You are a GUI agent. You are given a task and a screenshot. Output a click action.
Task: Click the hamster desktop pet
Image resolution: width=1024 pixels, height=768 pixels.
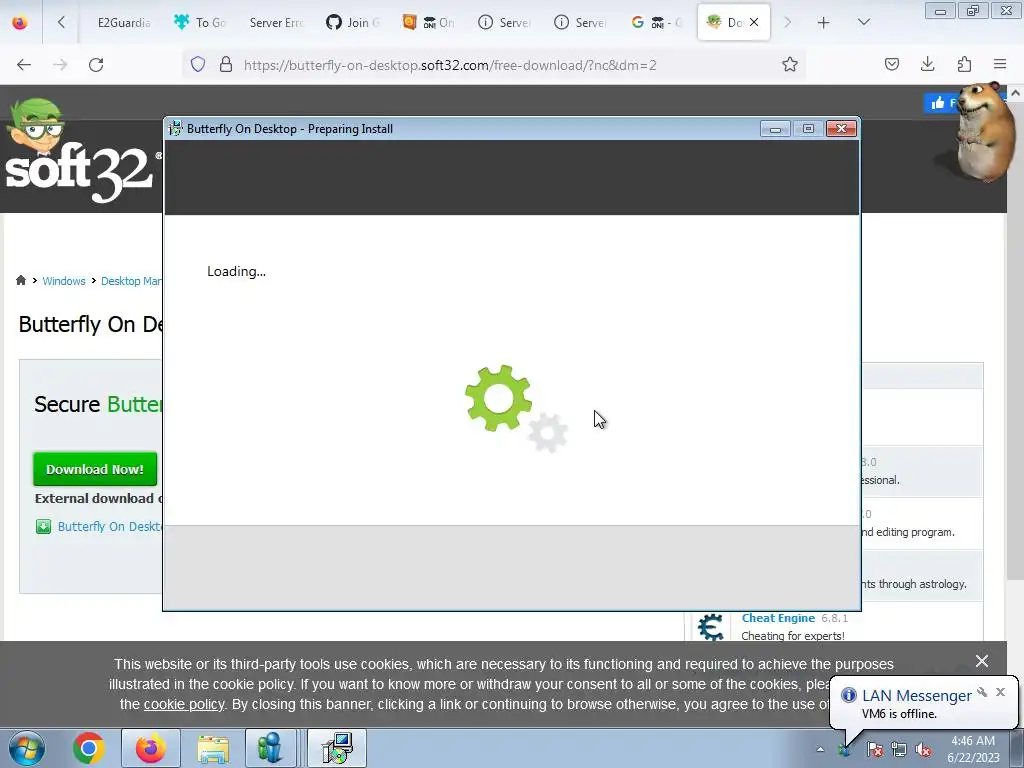pos(983,132)
